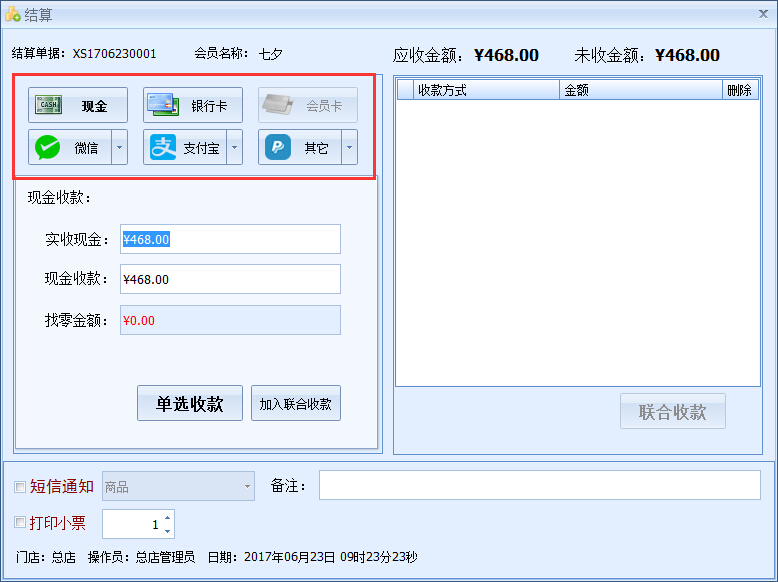Expand the other (其它) payment dropdown arrow
Viewport: 778px width, 582px height.
click(x=349, y=148)
